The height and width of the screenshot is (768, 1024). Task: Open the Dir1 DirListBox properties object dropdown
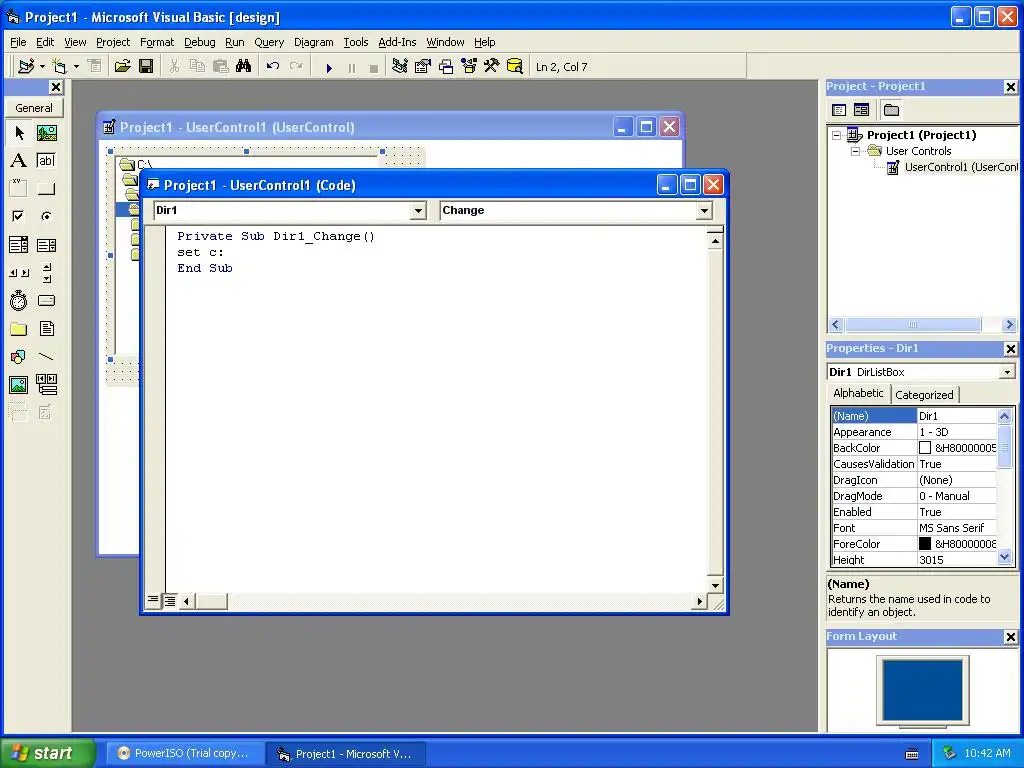[1007, 372]
